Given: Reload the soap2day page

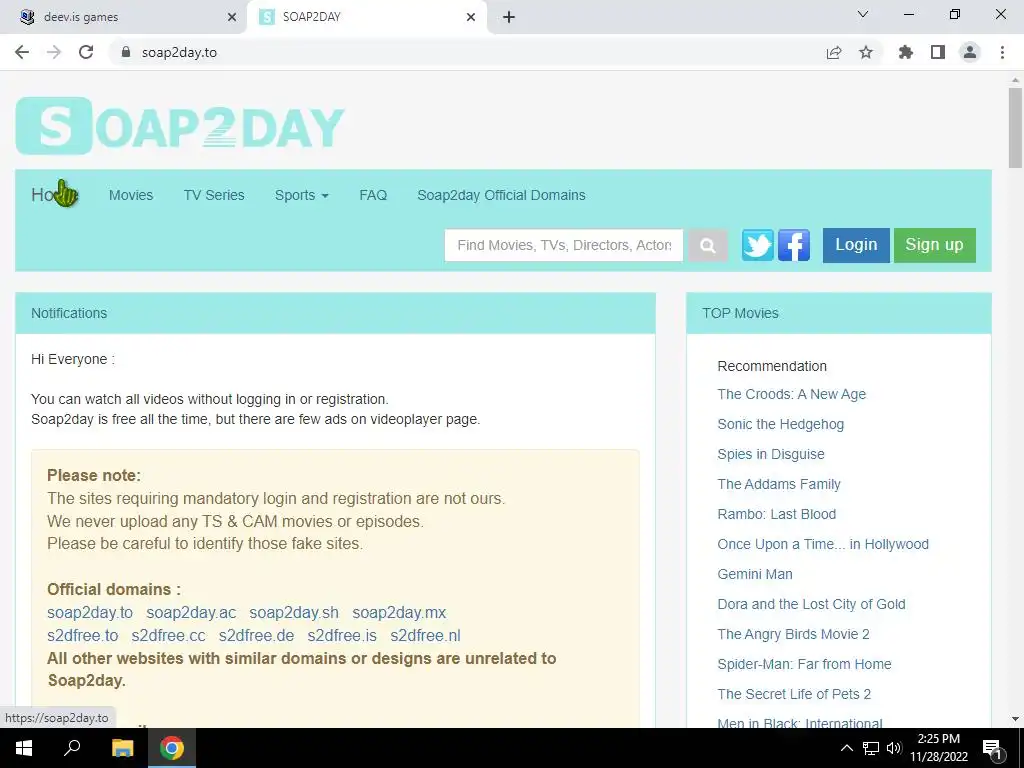Looking at the screenshot, I should [x=86, y=52].
